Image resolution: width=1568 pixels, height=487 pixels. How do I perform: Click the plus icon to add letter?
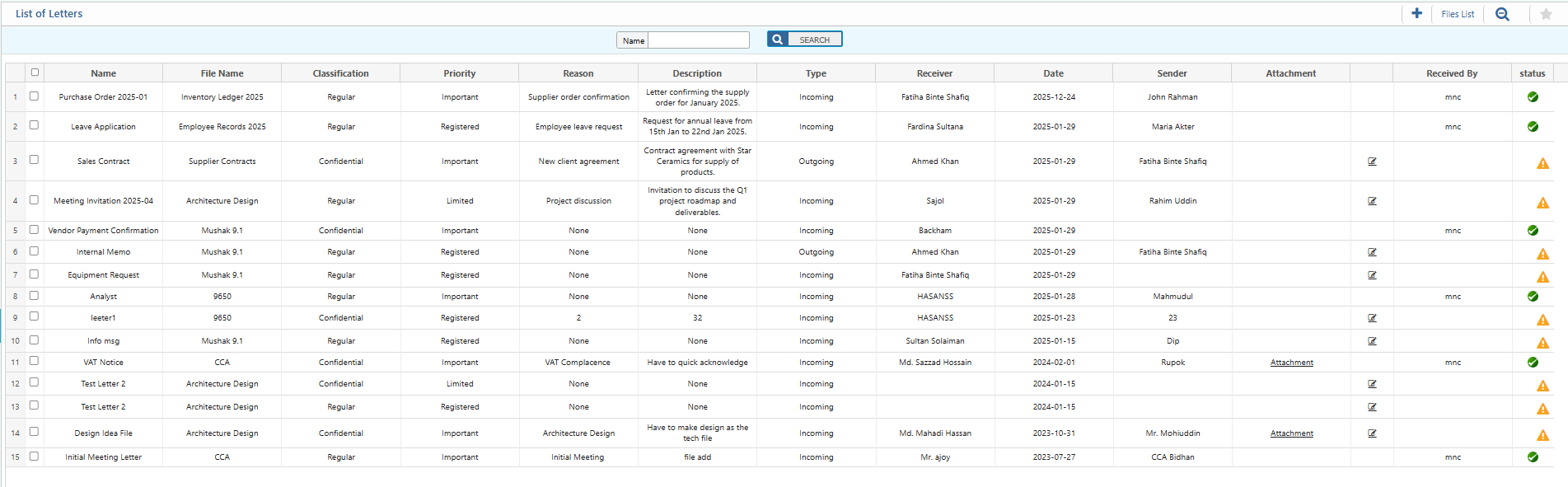[x=1416, y=13]
